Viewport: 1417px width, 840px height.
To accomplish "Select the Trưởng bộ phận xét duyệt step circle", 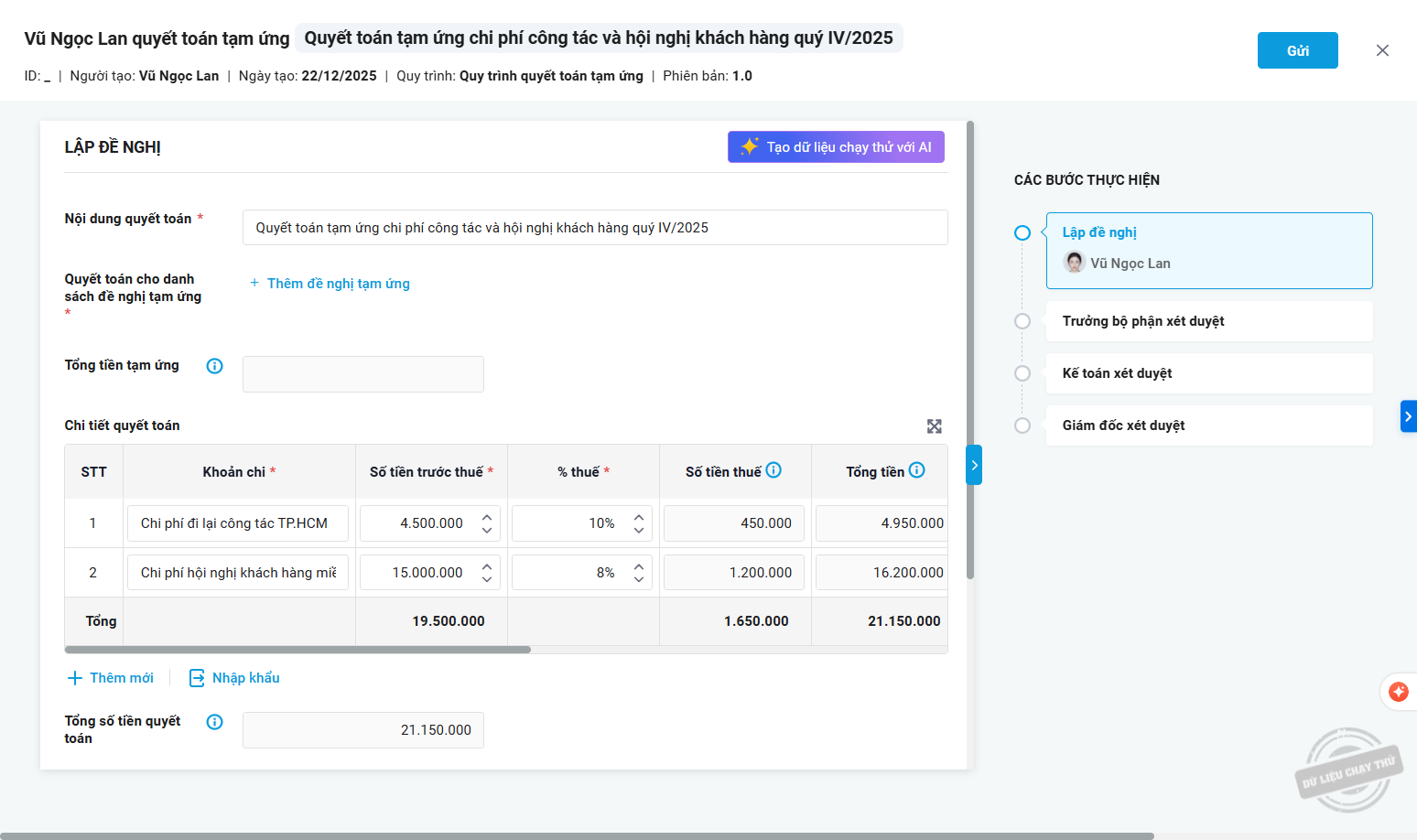I will click(1022, 321).
